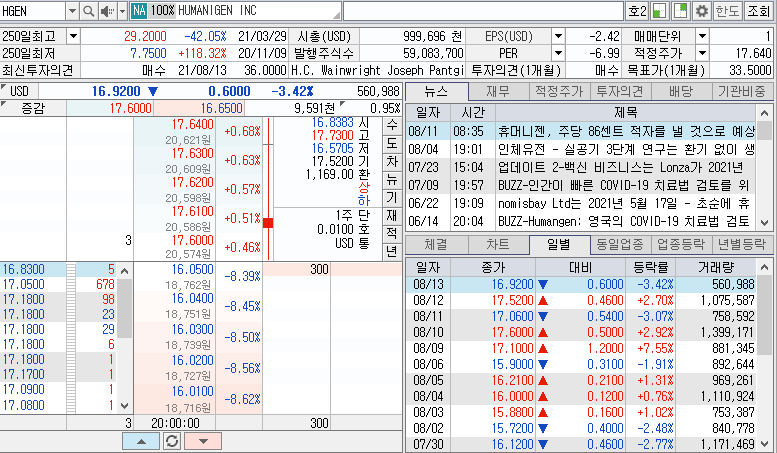Viewport: 777px width, 453px height.
Task: Click the 한도 button
Action: [727, 11]
